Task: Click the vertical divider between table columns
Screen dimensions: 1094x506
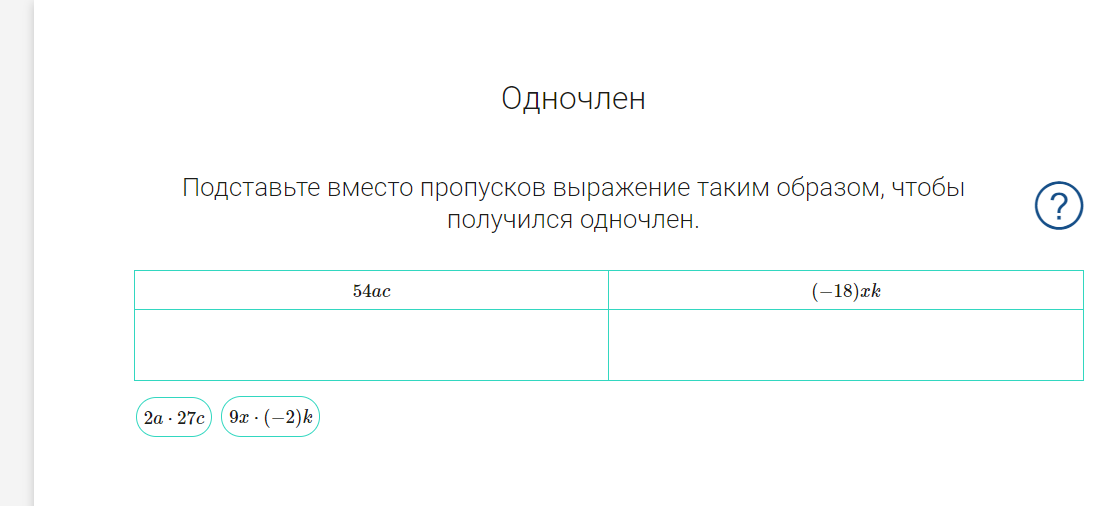Action: click(x=608, y=325)
